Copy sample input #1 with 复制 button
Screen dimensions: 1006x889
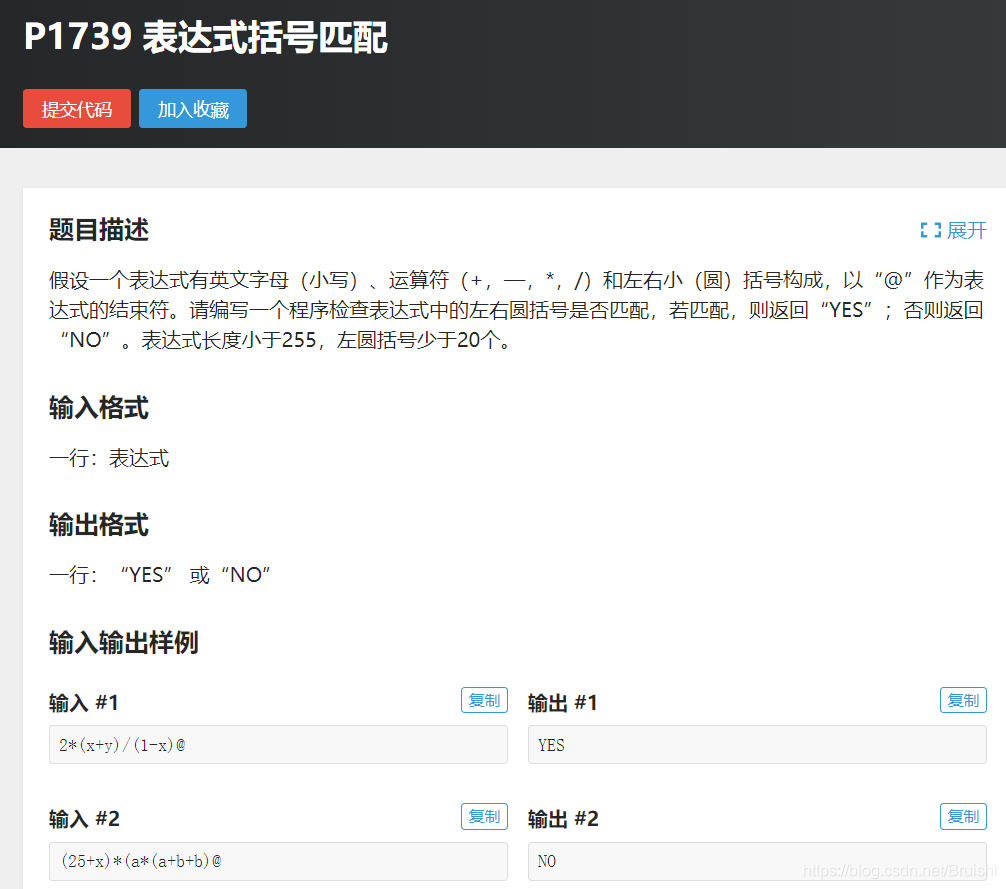pos(484,700)
